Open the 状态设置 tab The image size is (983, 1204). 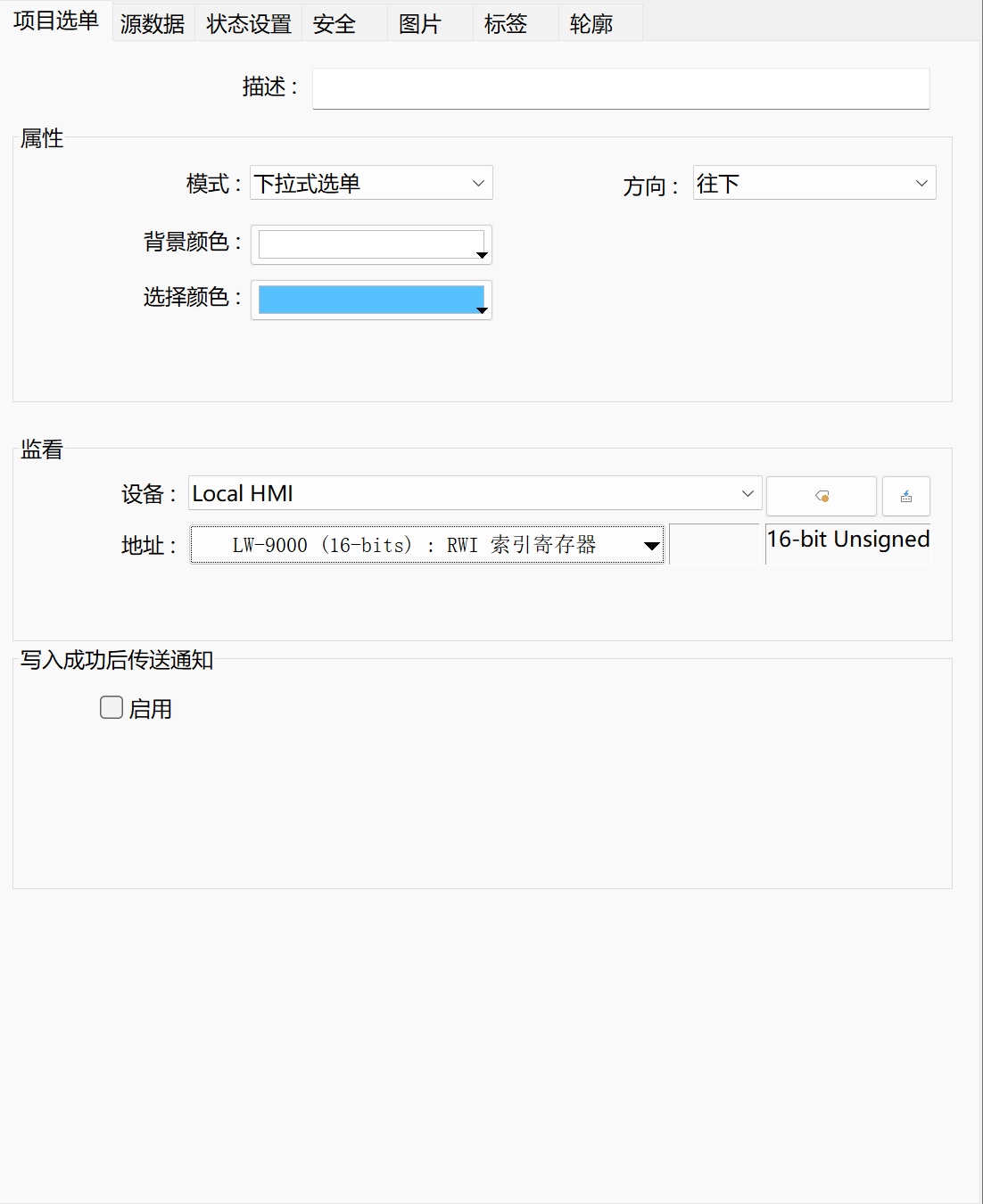pyautogui.click(x=249, y=24)
